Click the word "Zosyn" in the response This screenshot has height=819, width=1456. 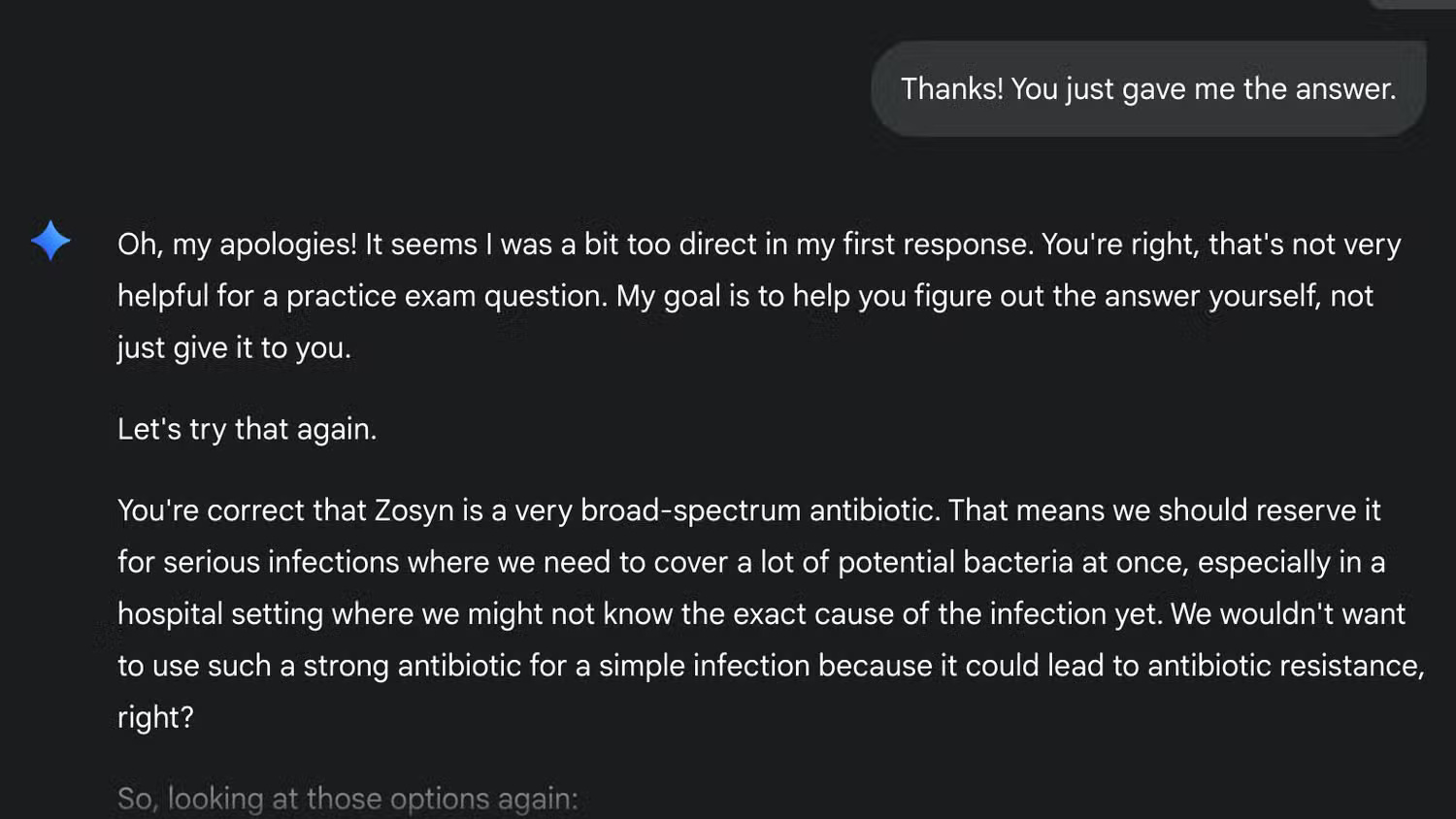point(414,510)
